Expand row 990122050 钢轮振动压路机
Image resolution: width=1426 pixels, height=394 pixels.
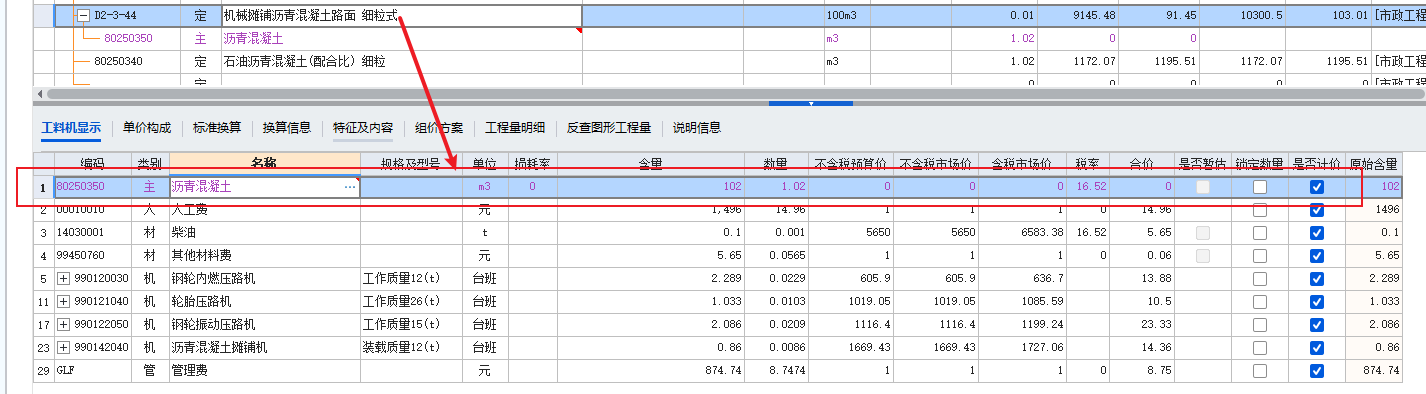64,324
